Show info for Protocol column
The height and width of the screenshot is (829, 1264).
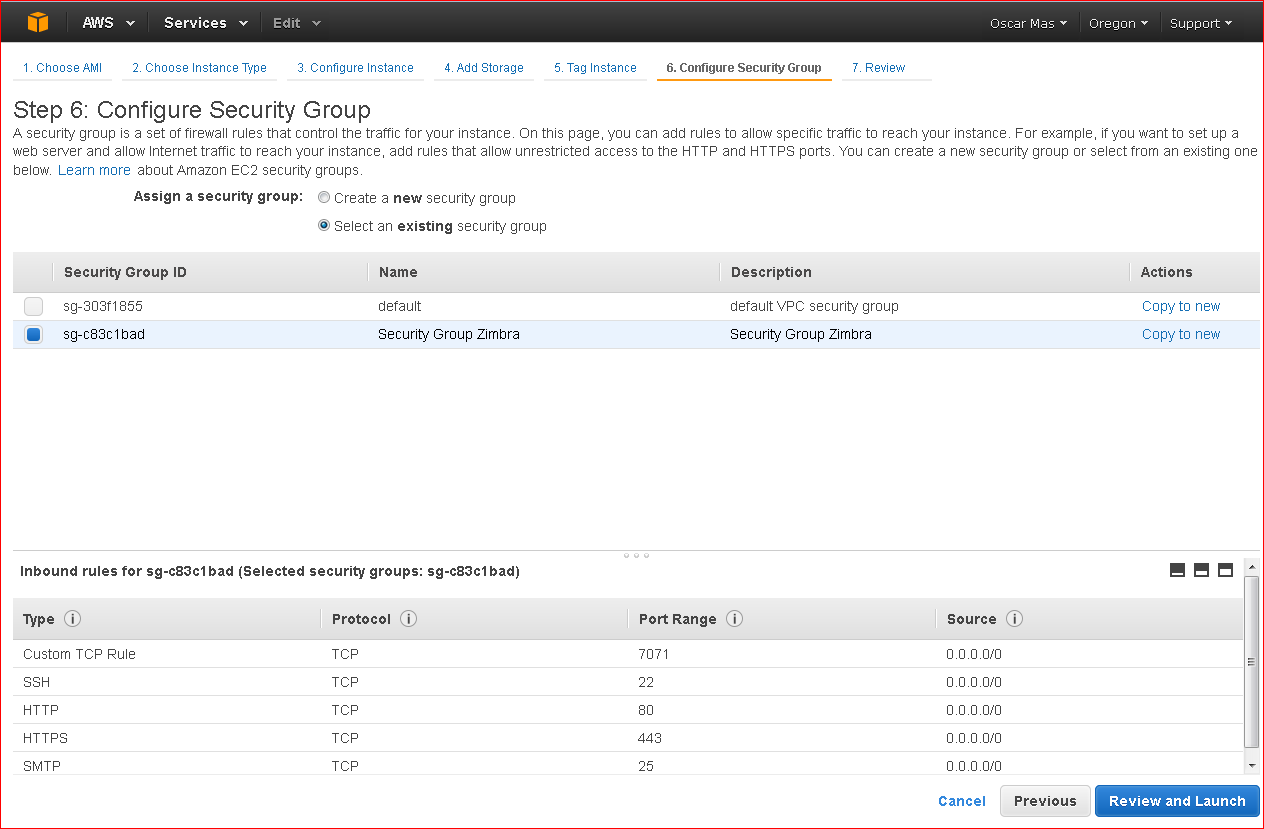coord(408,619)
